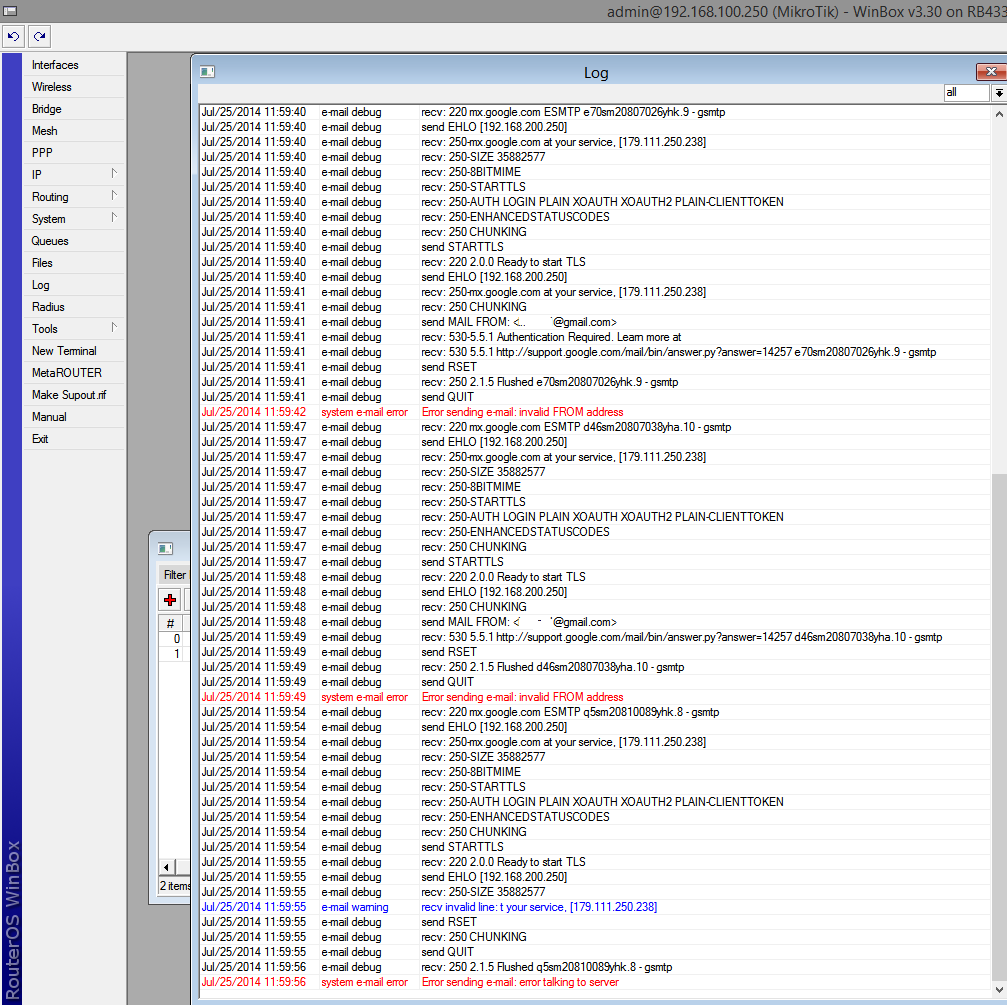The width and height of the screenshot is (1007, 1005).
Task: Click the Undo arrow toolbar icon
Action: (13, 37)
